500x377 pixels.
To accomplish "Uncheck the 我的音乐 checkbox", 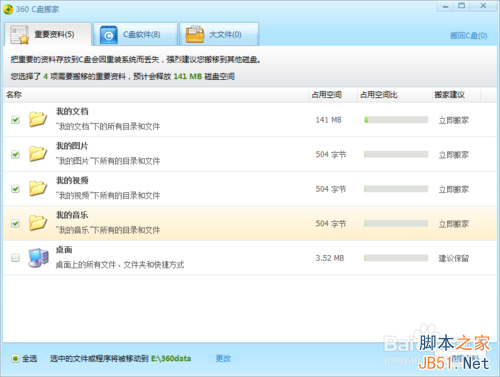I will (15, 223).
